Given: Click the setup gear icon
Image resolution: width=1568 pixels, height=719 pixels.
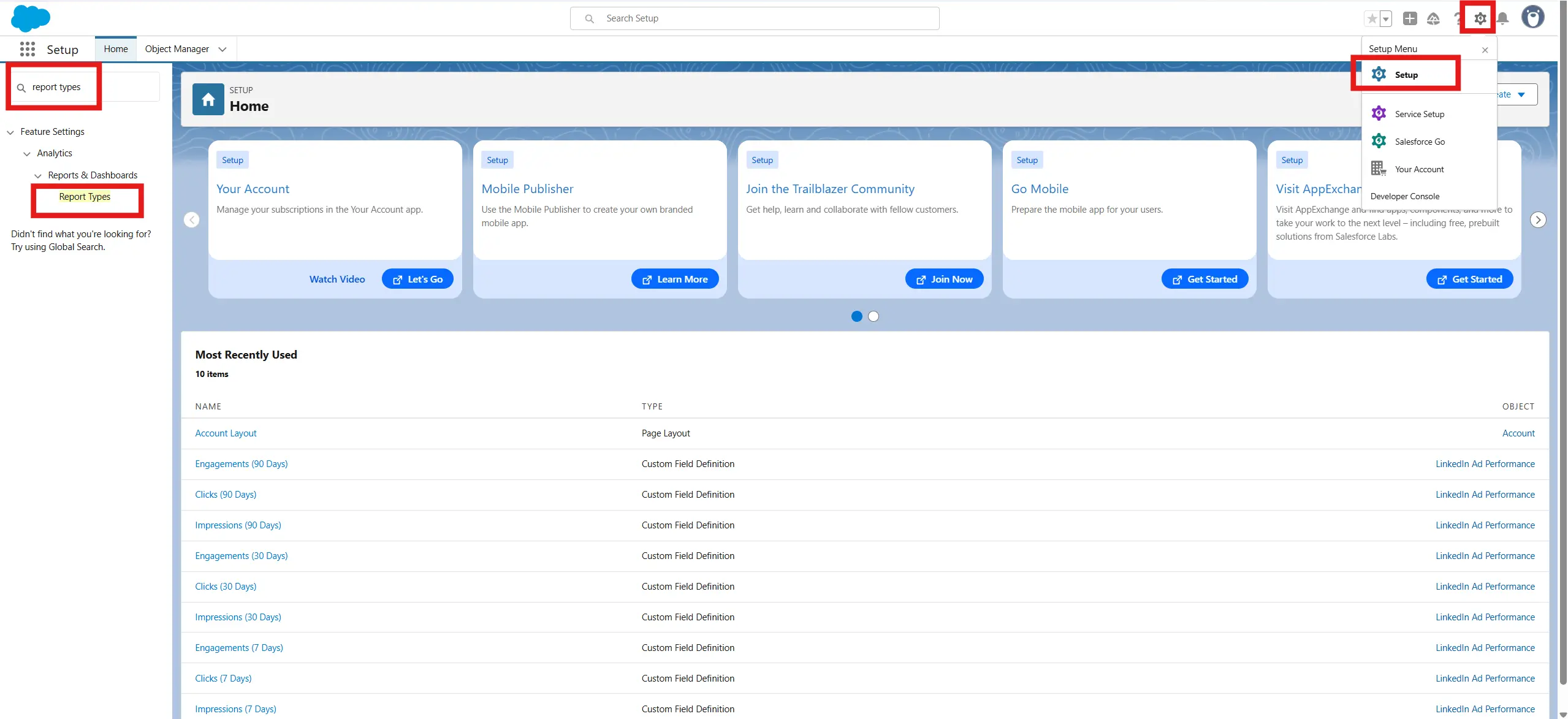Looking at the screenshot, I should tap(1480, 18).
